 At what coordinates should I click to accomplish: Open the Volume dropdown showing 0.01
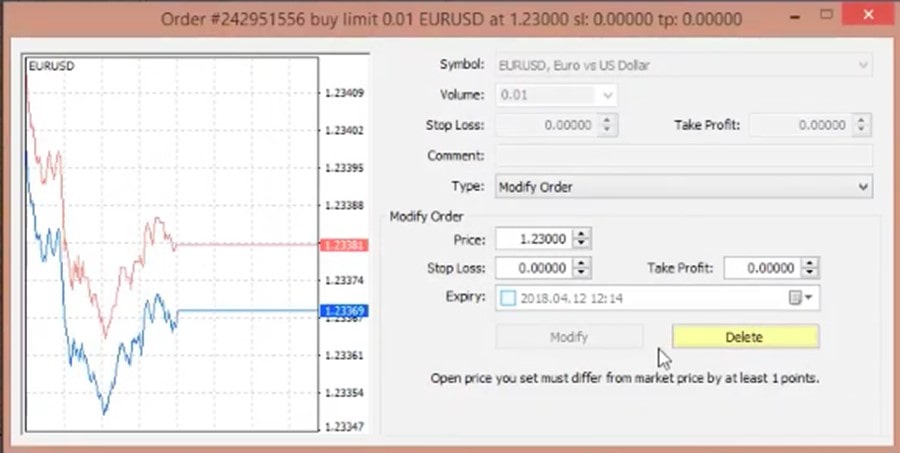pyautogui.click(x=556, y=95)
